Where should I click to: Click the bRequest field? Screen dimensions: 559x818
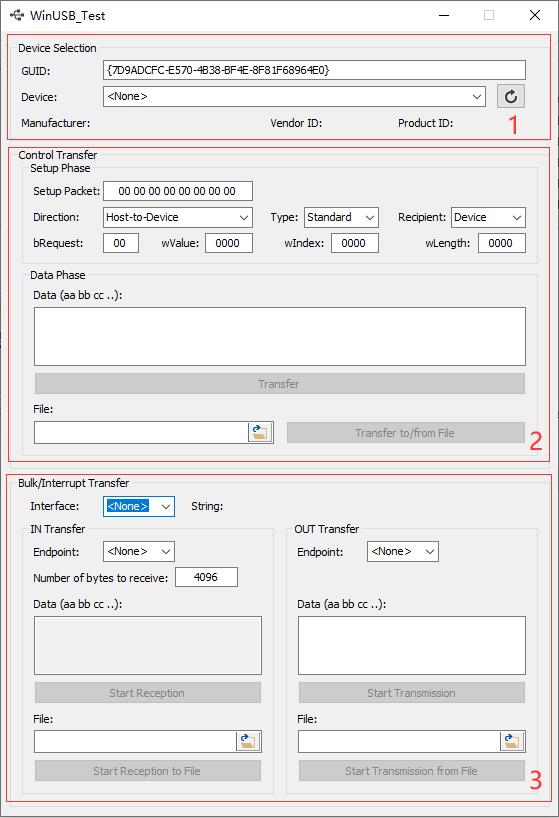[x=121, y=243]
